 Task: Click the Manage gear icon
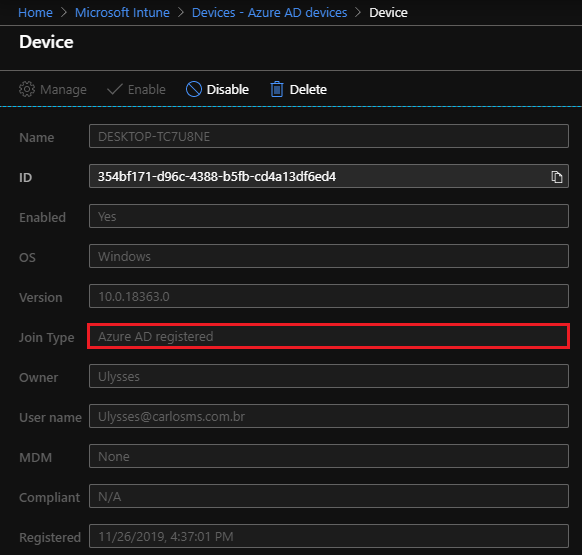(27, 89)
